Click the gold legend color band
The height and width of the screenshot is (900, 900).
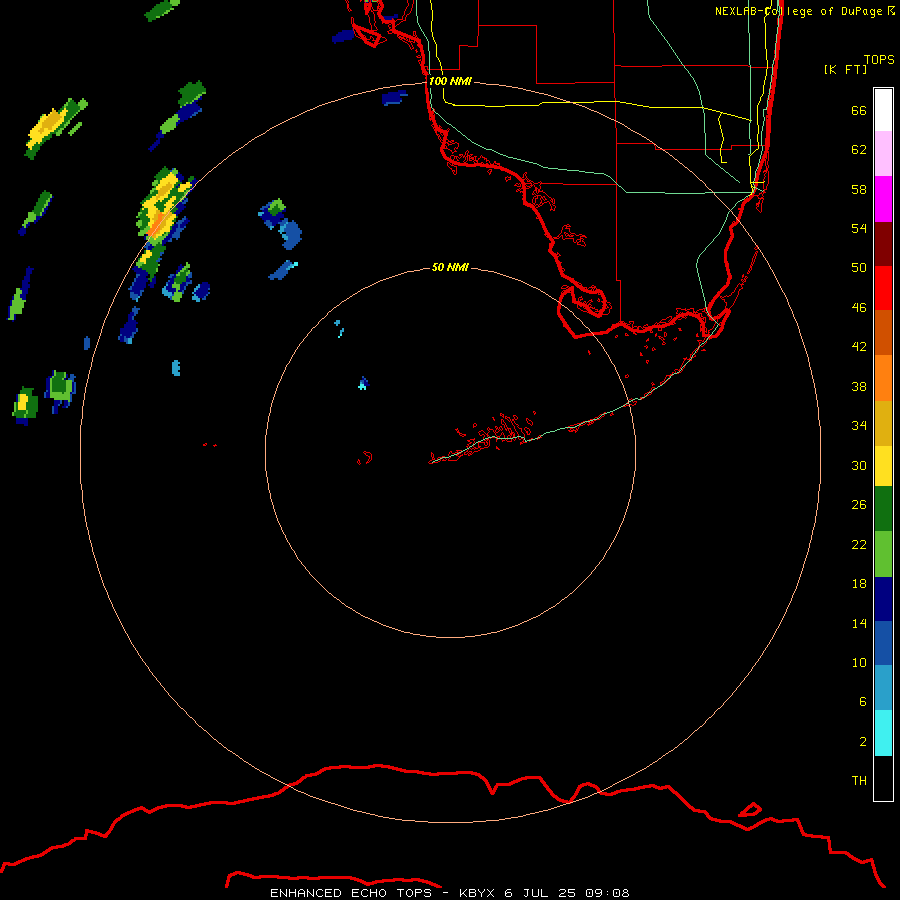883,424
